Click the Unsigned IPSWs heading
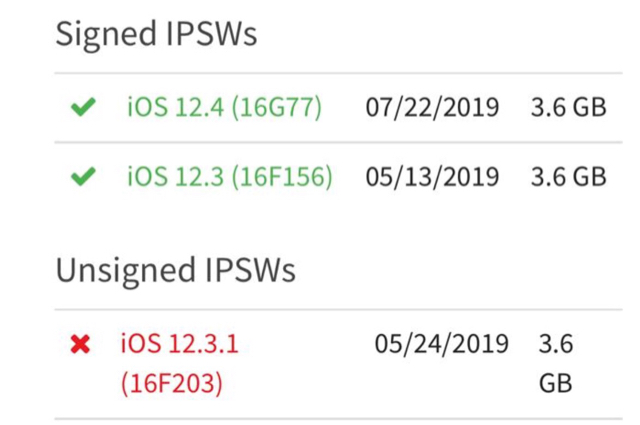The height and width of the screenshot is (425, 640). [x=175, y=270]
